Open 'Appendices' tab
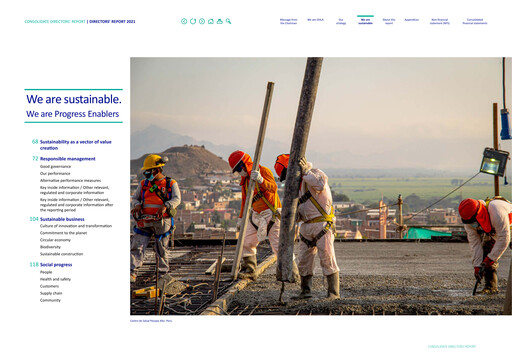Screen dimensions: 512x362 pos(411,20)
